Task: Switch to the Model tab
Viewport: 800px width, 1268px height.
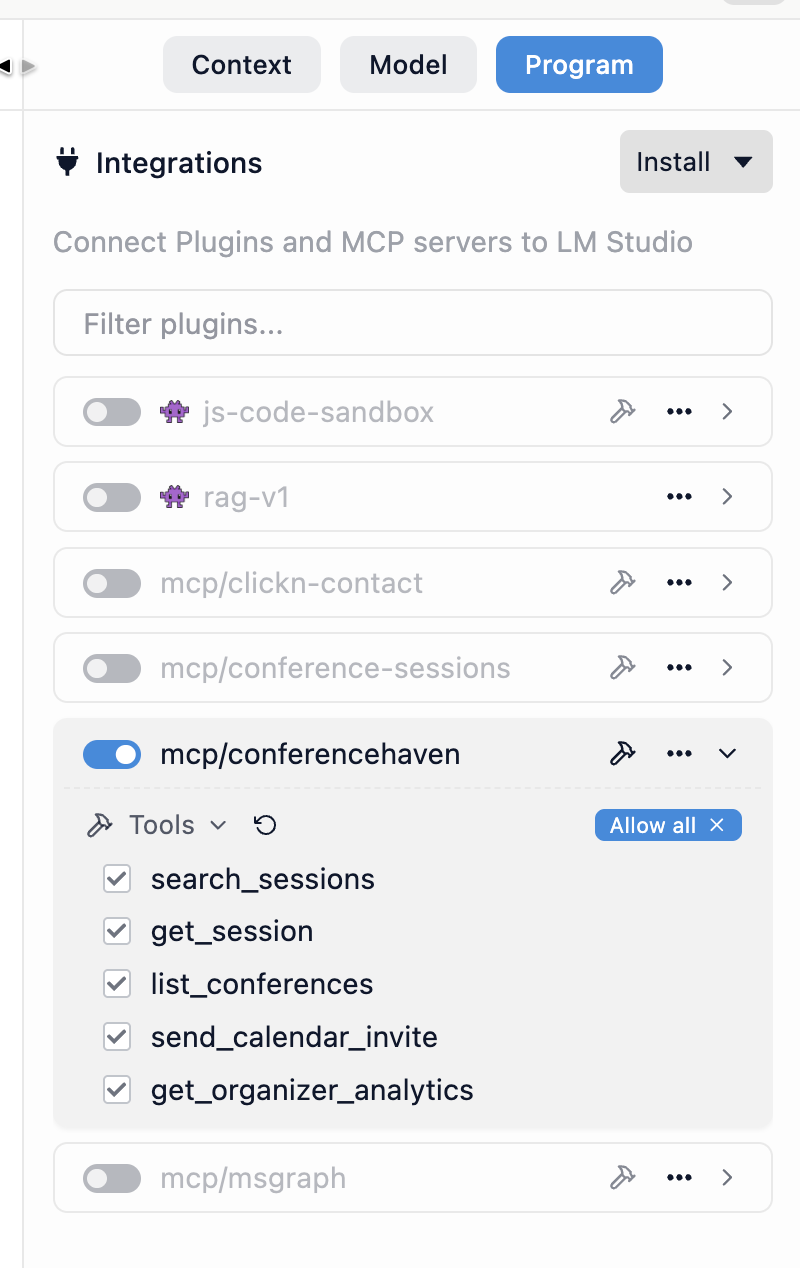Action: pos(408,65)
